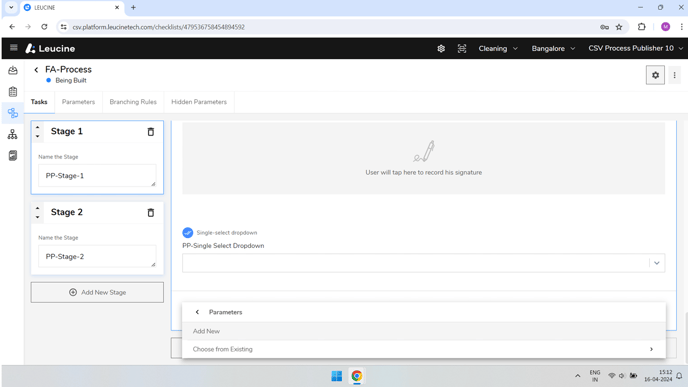Click the Add New Stage button

[97, 292]
